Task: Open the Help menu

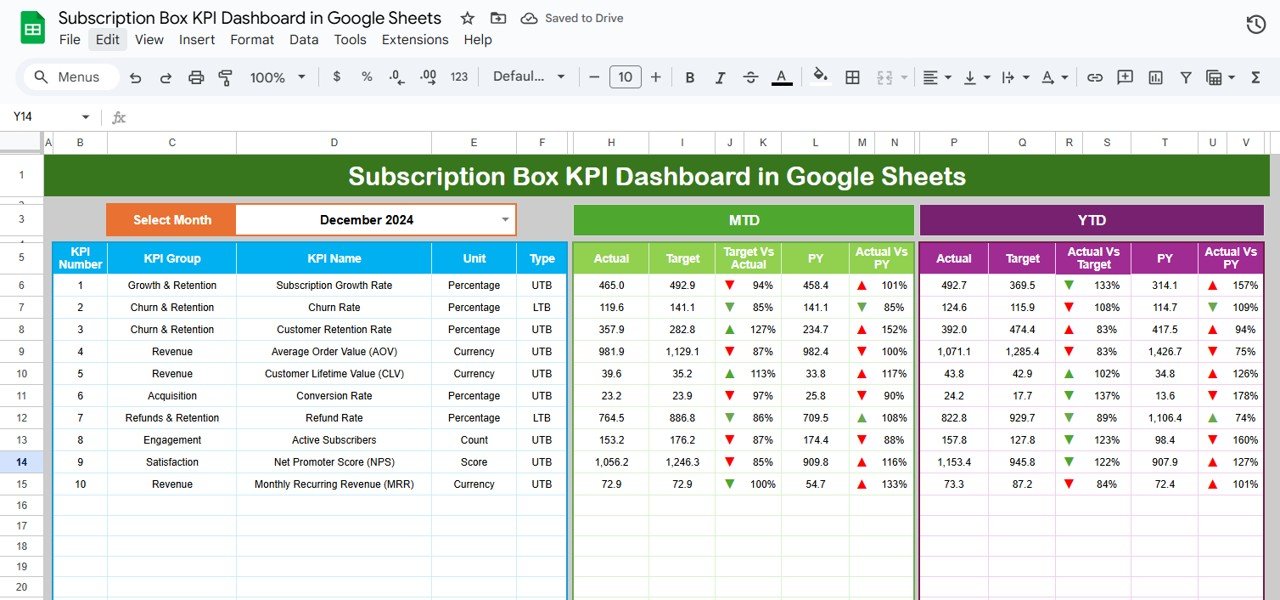Action: pos(478,40)
